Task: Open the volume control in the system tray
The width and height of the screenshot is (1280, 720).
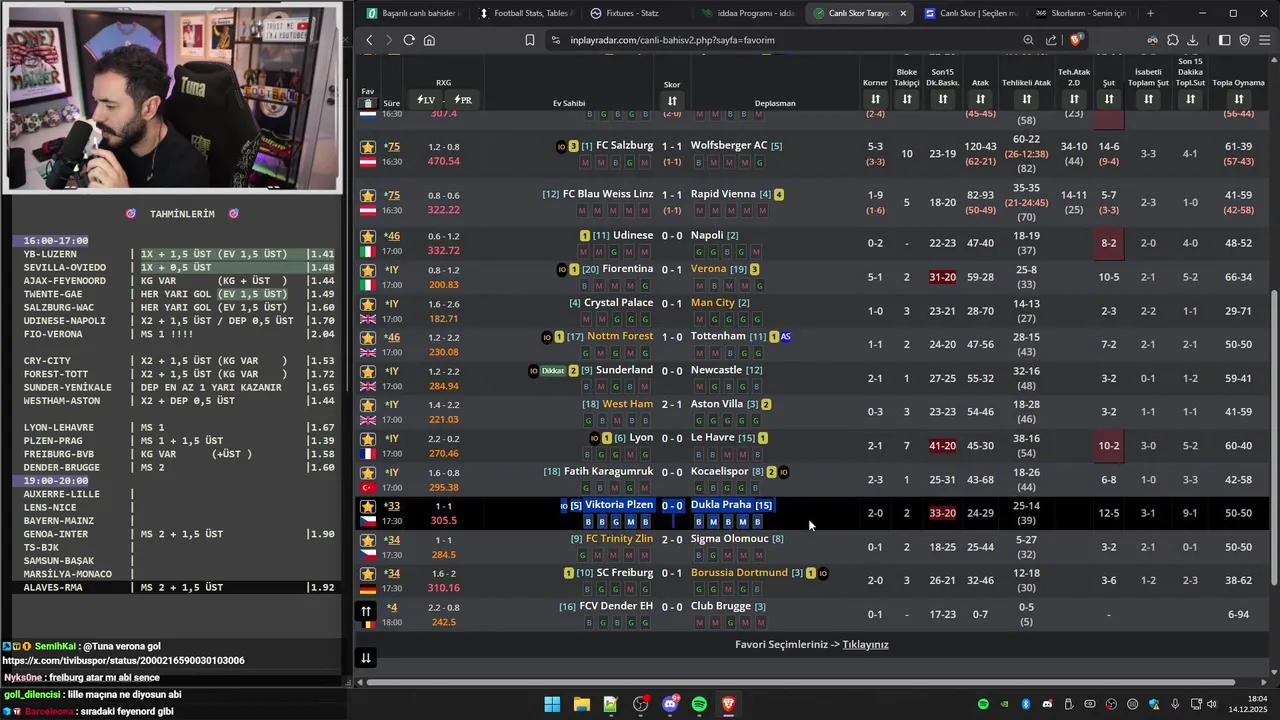Action: click(1212, 704)
